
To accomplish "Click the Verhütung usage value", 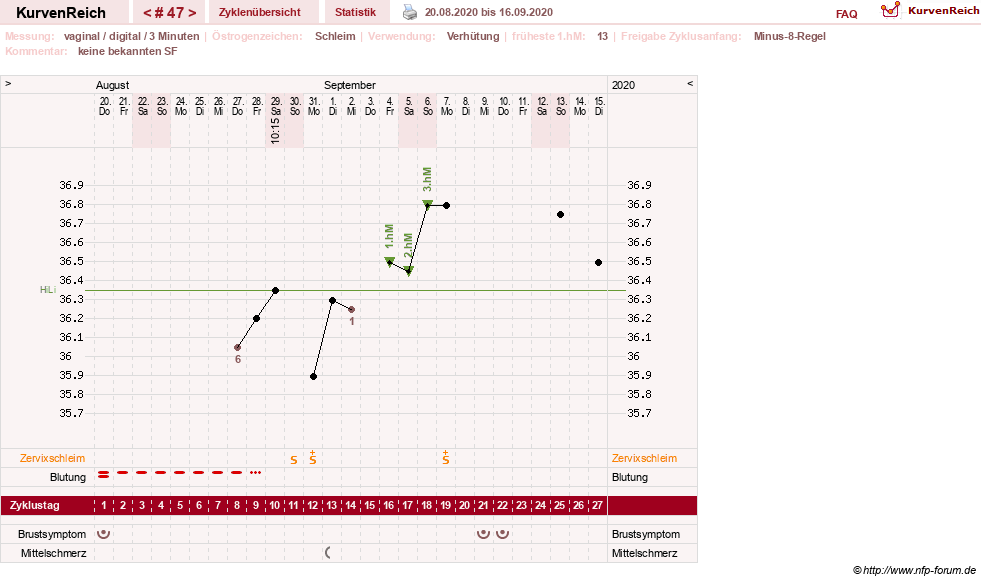I will 473,36.
